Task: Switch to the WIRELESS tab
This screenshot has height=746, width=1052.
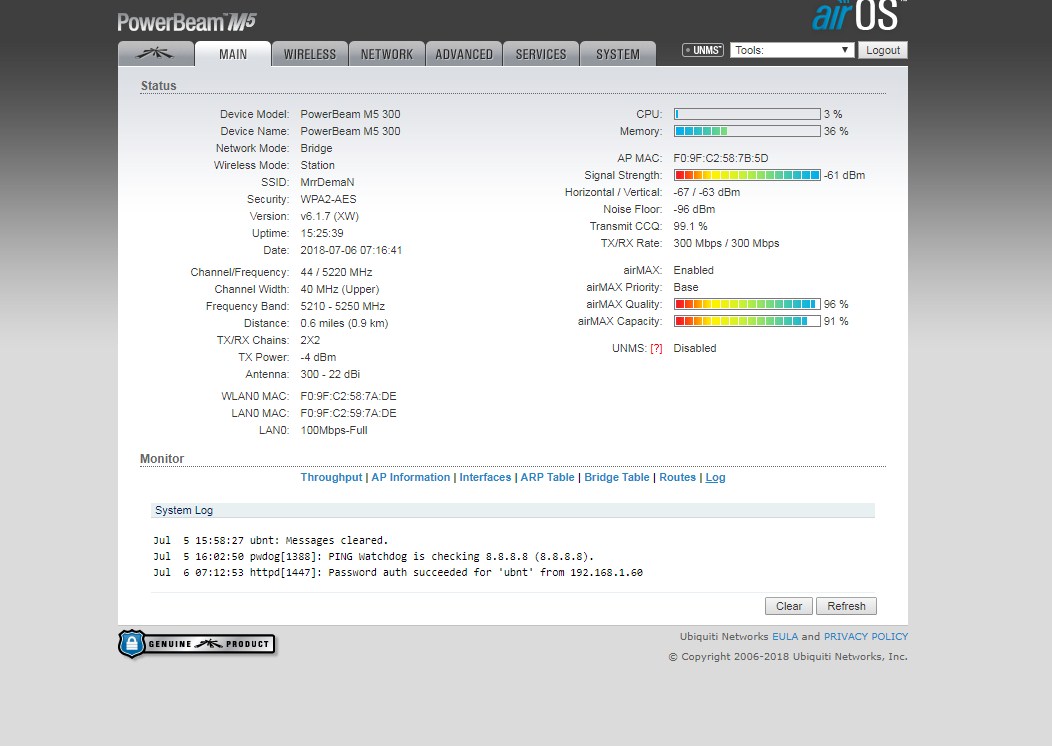Action: (x=309, y=54)
